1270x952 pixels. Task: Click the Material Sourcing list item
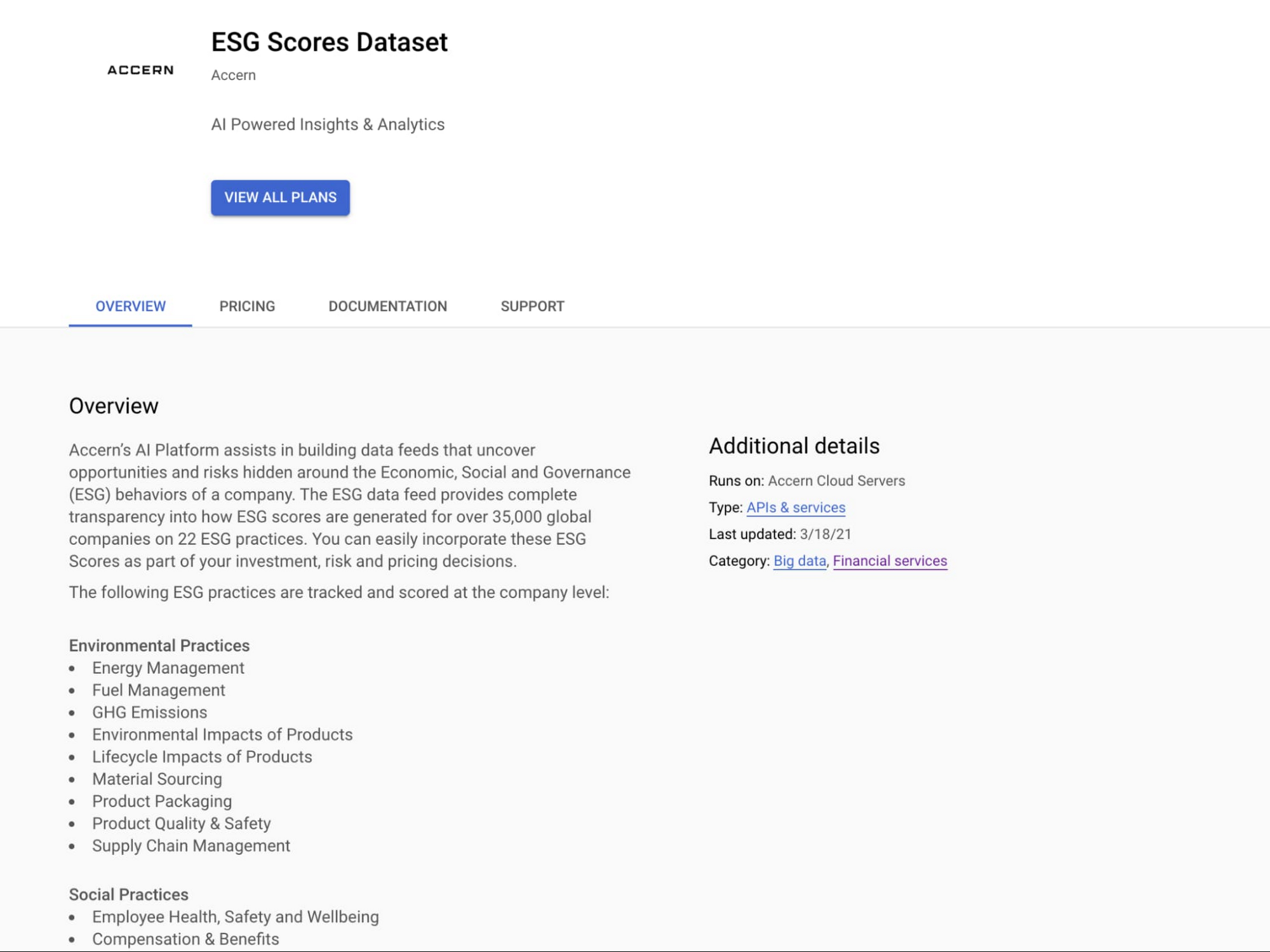[157, 779]
